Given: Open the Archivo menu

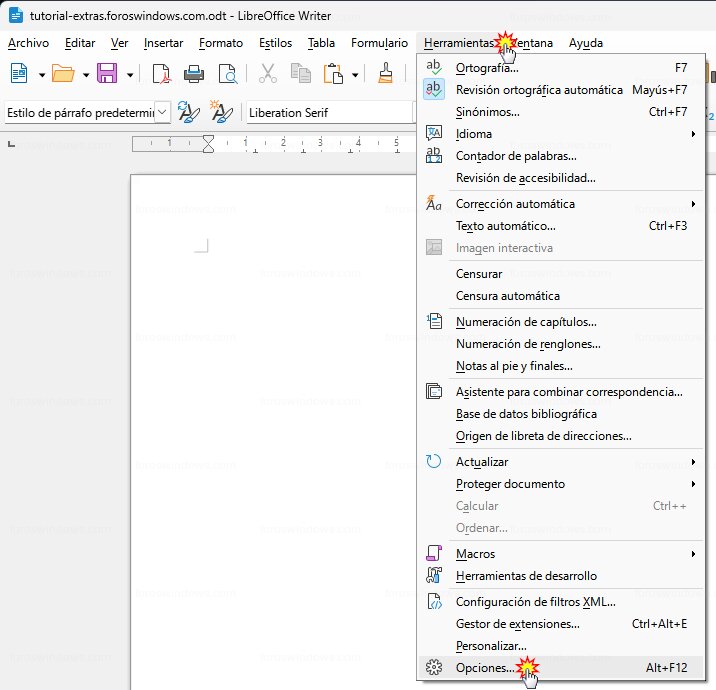Looking at the screenshot, I should (x=28, y=43).
